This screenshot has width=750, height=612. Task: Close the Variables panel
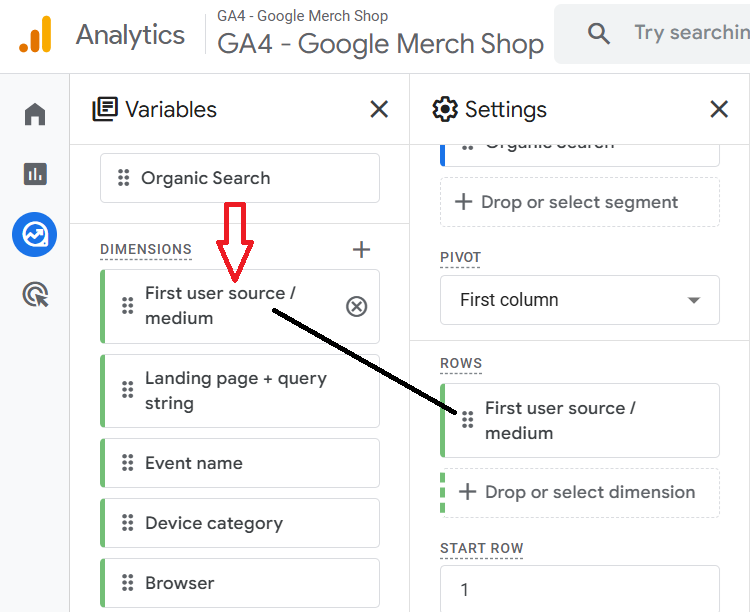pyautogui.click(x=379, y=109)
